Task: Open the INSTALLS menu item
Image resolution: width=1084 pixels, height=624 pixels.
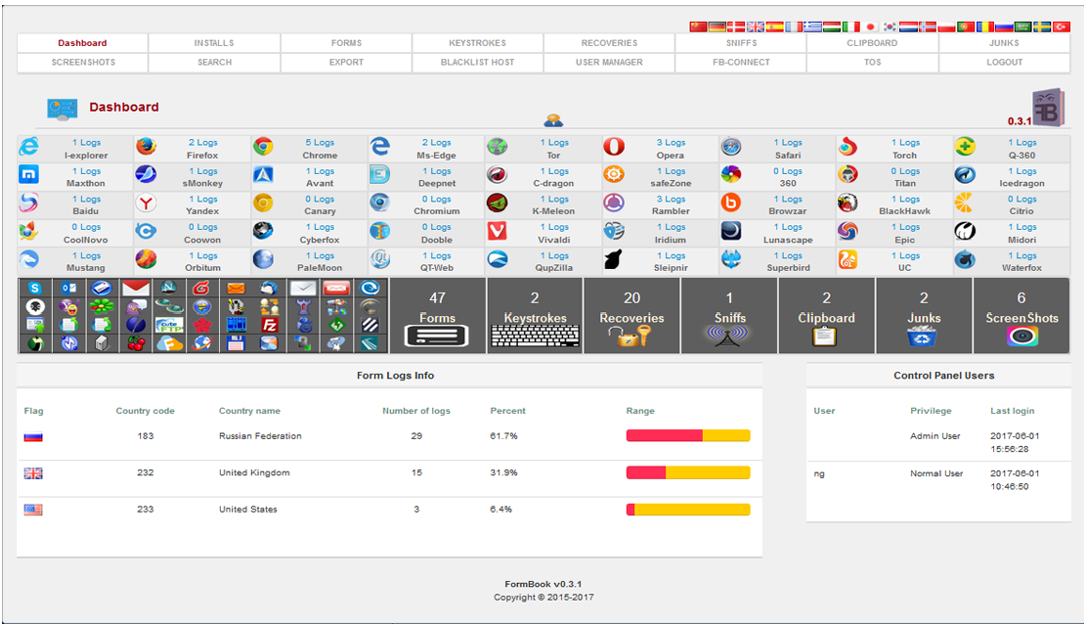Action: click(214, 43)
